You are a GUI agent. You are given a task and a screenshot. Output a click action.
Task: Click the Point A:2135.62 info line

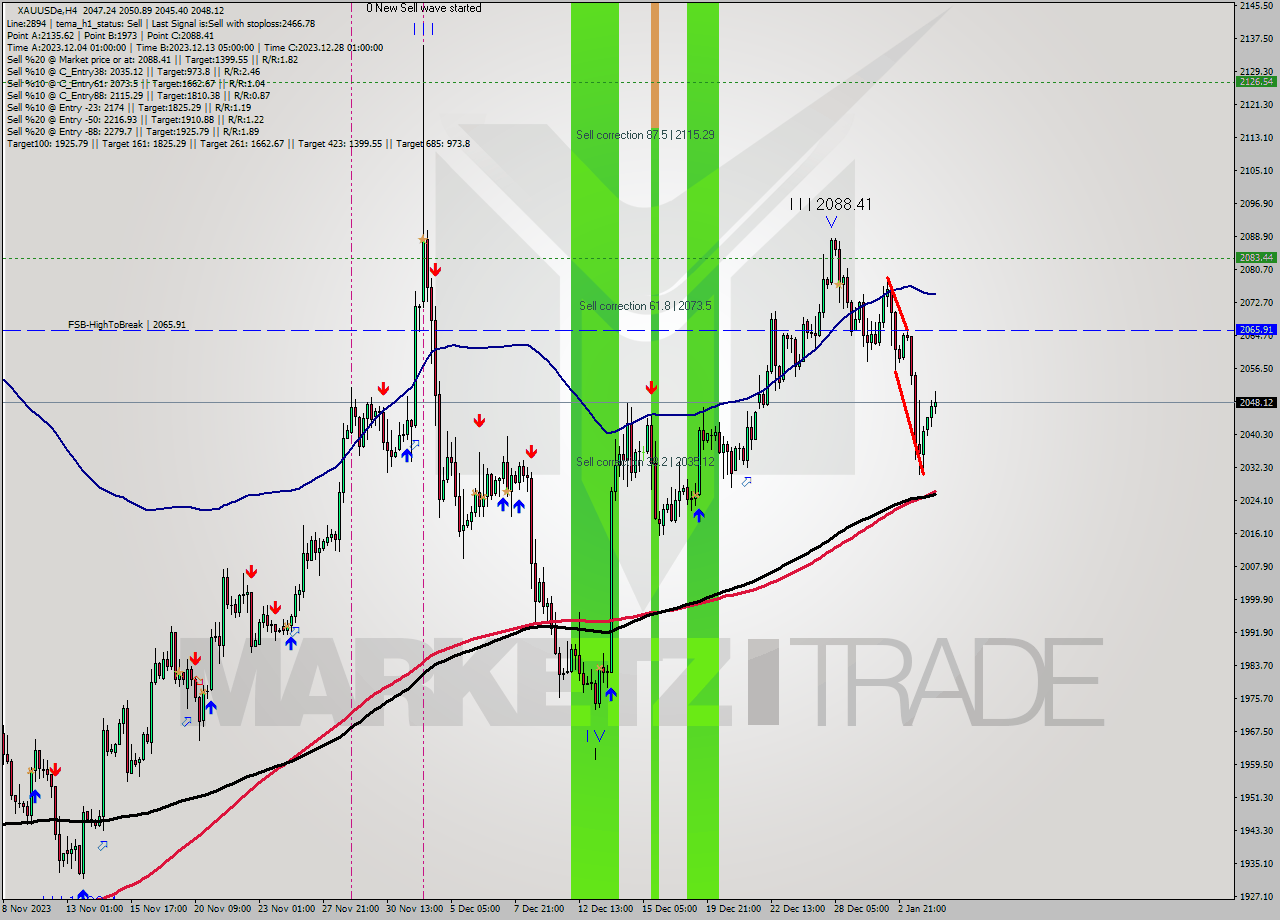(110, 35)
